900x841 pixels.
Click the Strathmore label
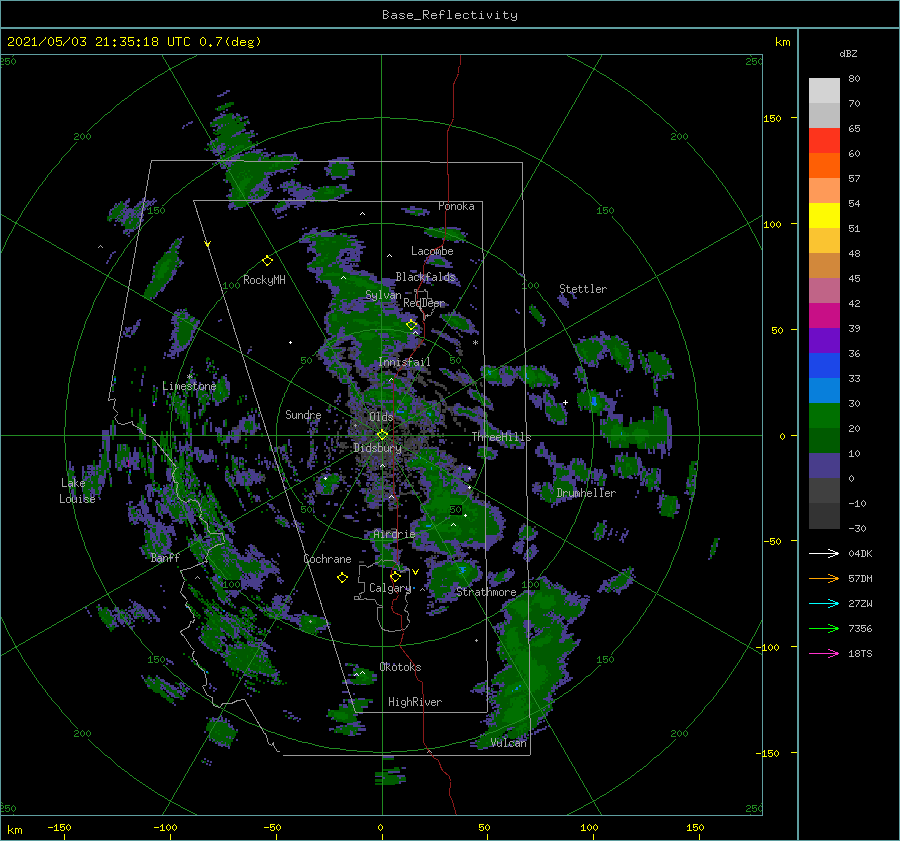point(486,592)
